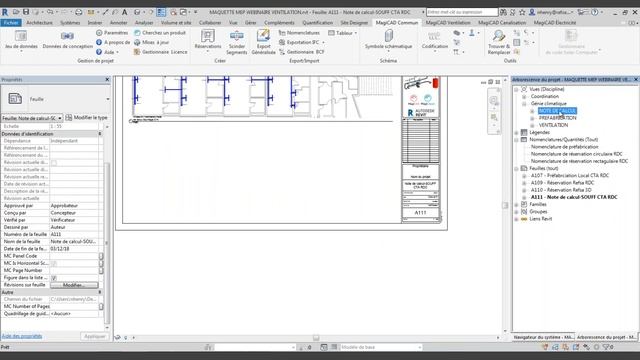Open A110 - Réservation Refsa 3D sheet
Viewport: 640px width, 360px height.
561,190
